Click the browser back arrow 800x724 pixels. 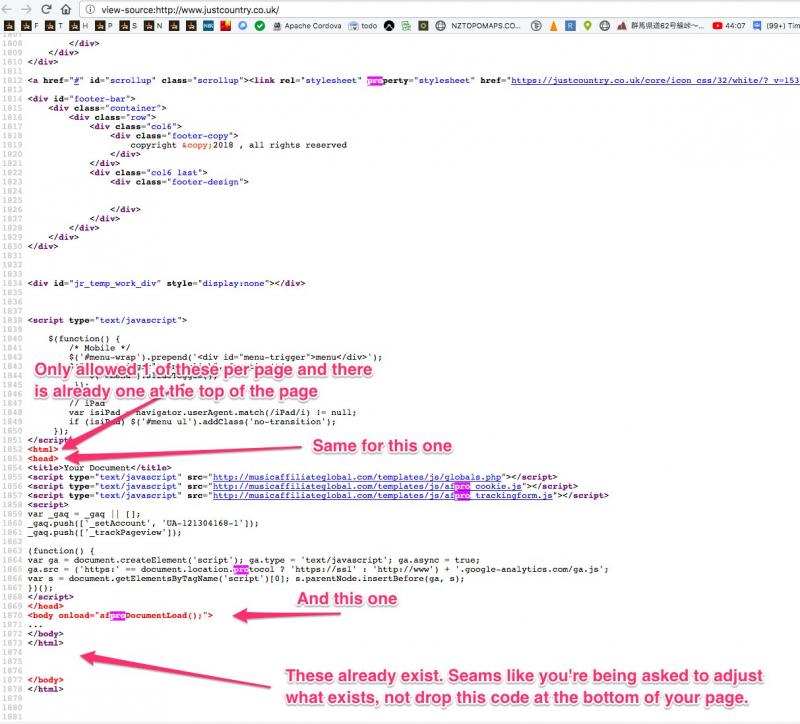click(8, 9)
